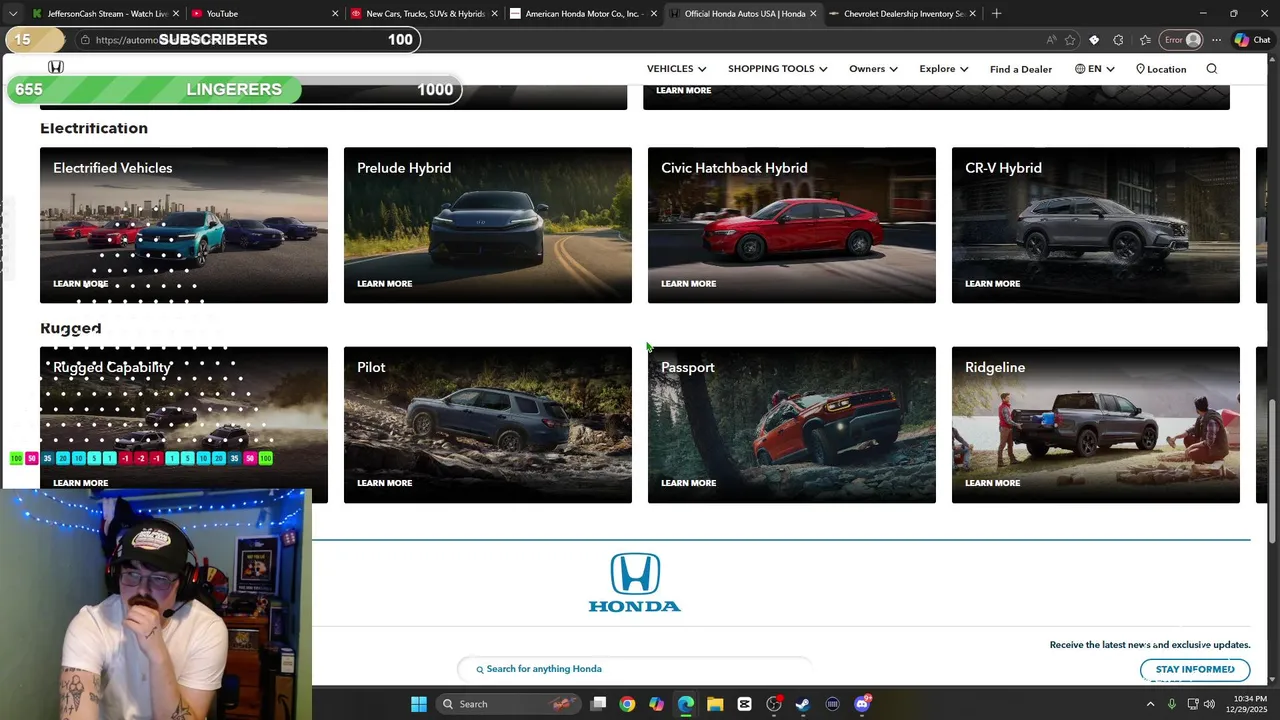The width and height of the screenshot is (1280, 720).
Task: Set Location in the header
Action: click(1160, 69)
